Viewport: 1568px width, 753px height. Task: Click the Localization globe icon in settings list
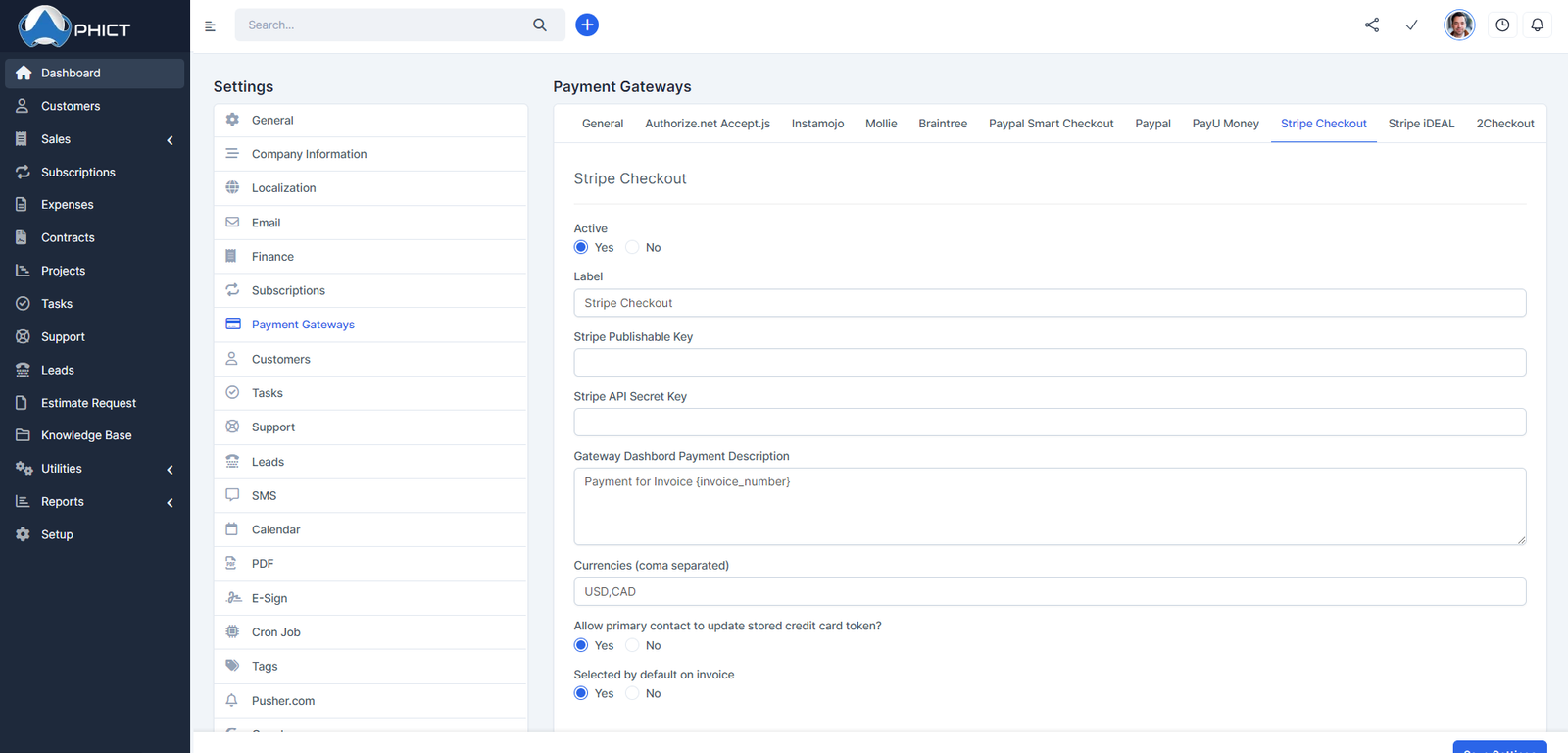[232, 188]
